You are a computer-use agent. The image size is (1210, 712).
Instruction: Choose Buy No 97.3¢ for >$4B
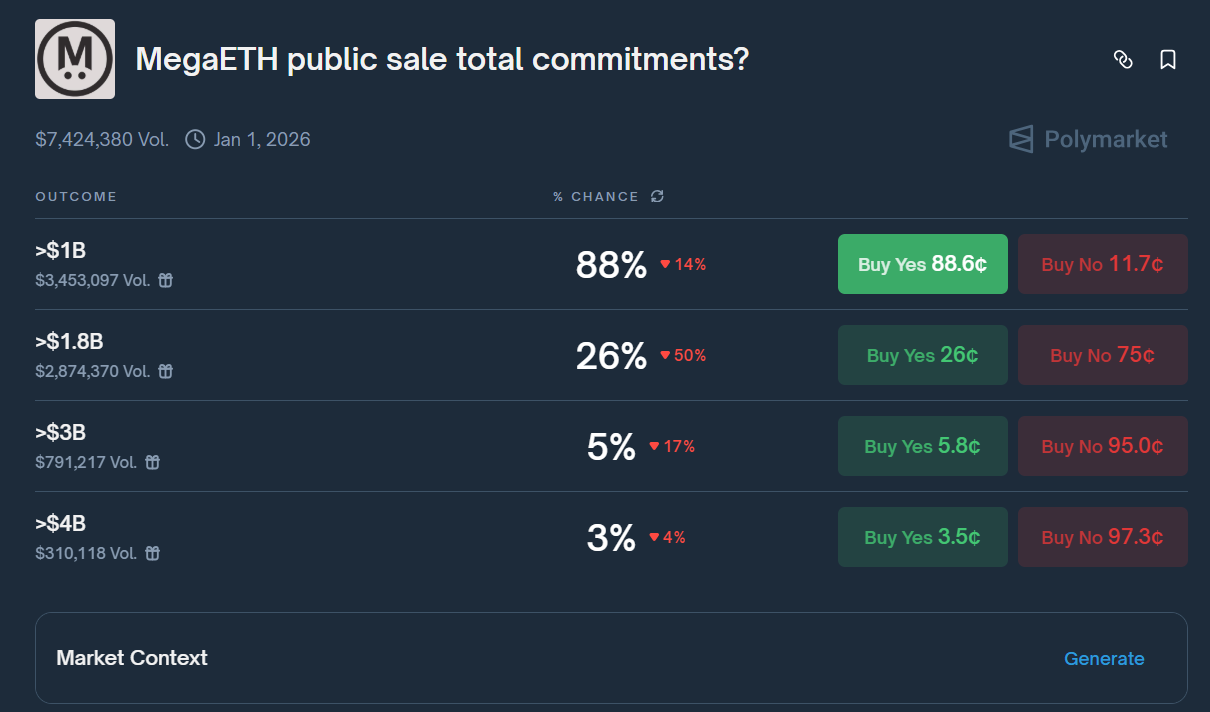(x=1102, y=537)
